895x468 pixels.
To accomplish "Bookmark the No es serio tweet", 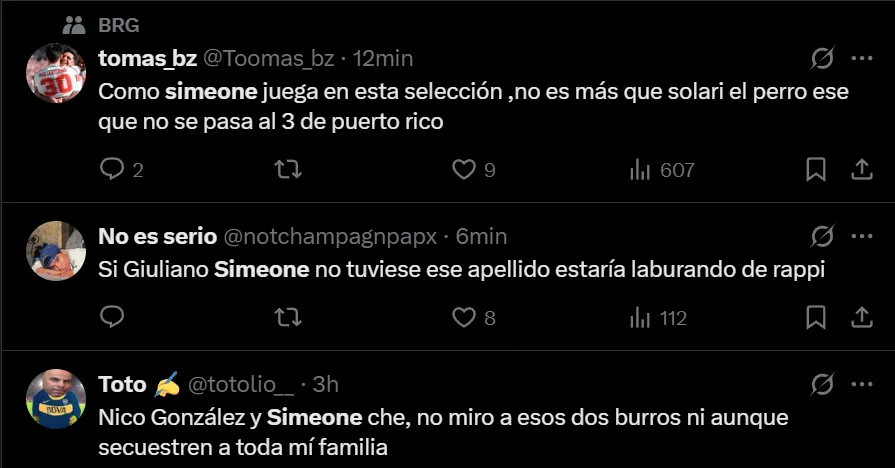I will coord(816,318).
